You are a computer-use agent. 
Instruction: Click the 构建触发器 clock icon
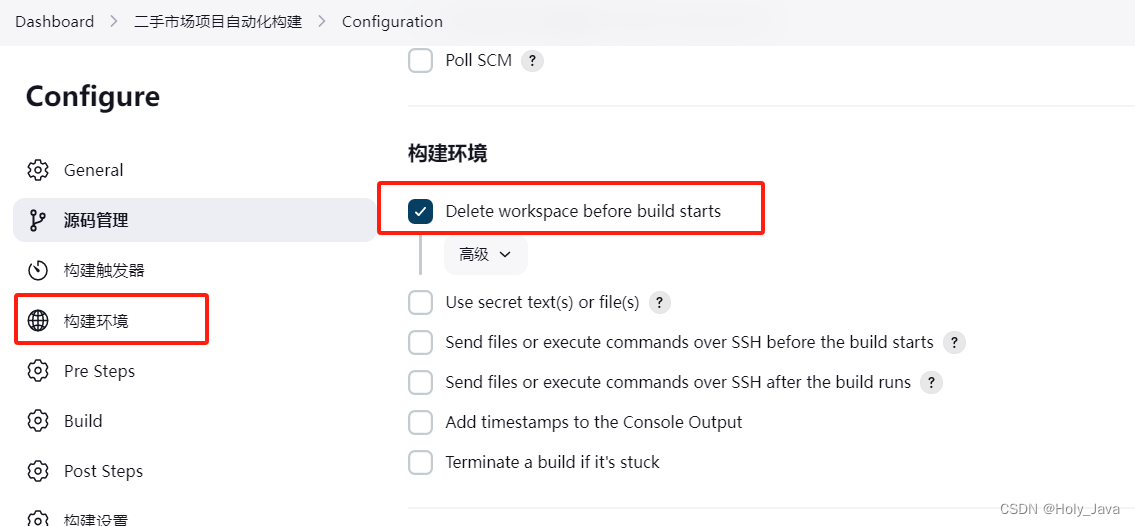coord(38,271)
